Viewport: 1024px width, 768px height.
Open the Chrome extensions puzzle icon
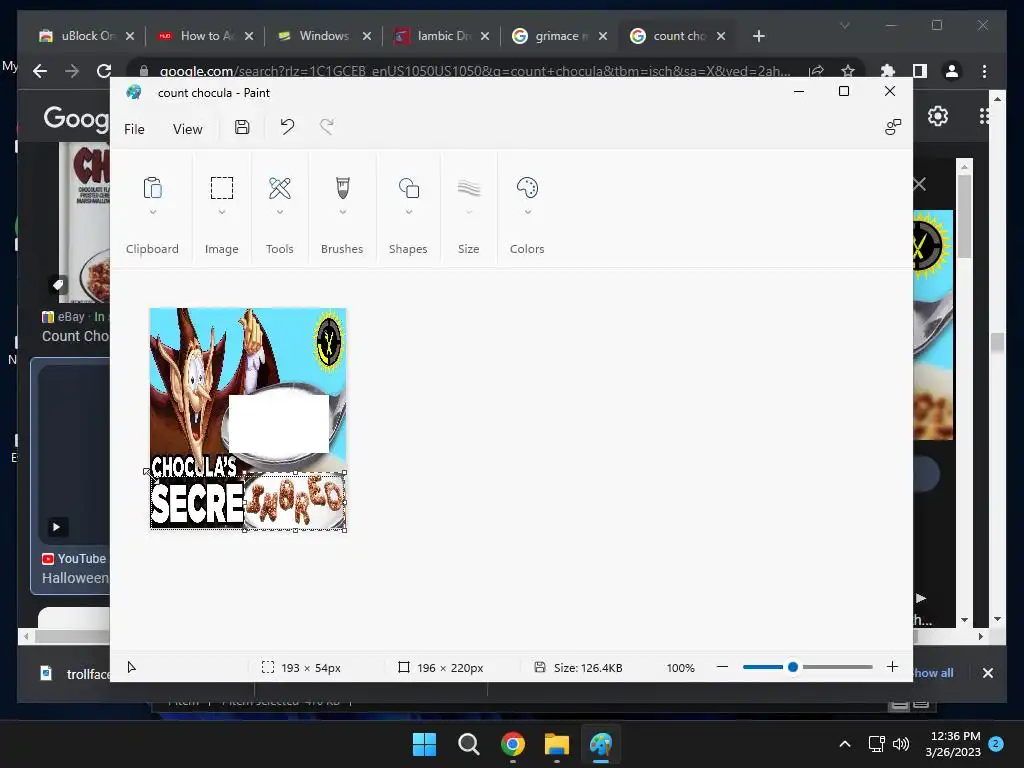888,71
